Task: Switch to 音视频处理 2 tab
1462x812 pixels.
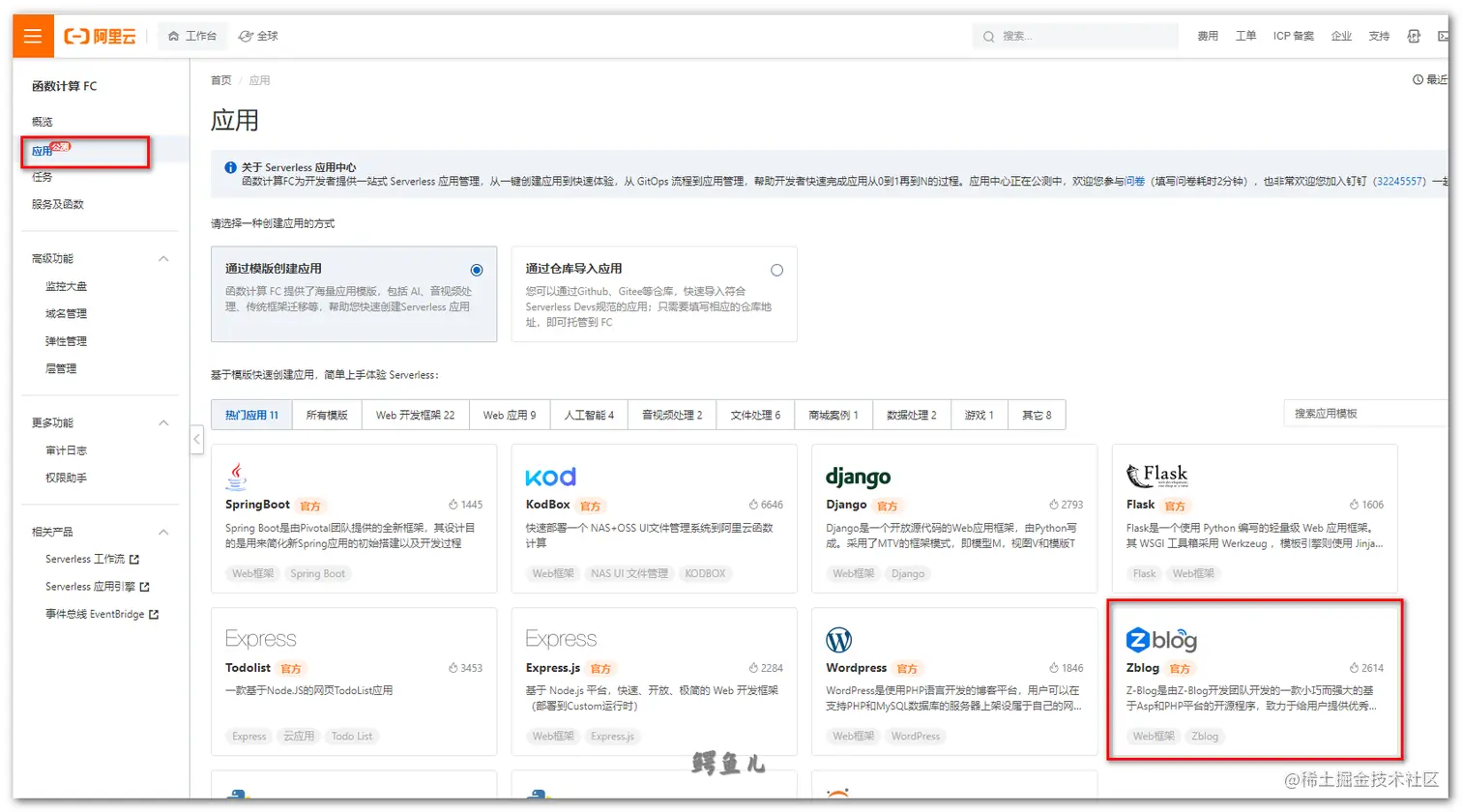Action: 672,415
